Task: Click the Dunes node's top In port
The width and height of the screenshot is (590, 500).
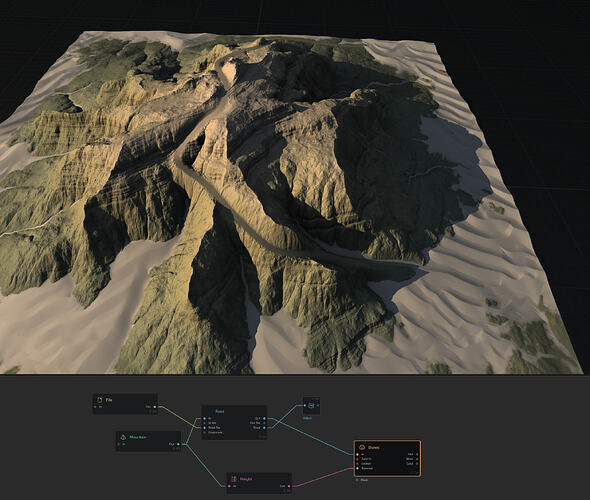Action: click(357, 454)
